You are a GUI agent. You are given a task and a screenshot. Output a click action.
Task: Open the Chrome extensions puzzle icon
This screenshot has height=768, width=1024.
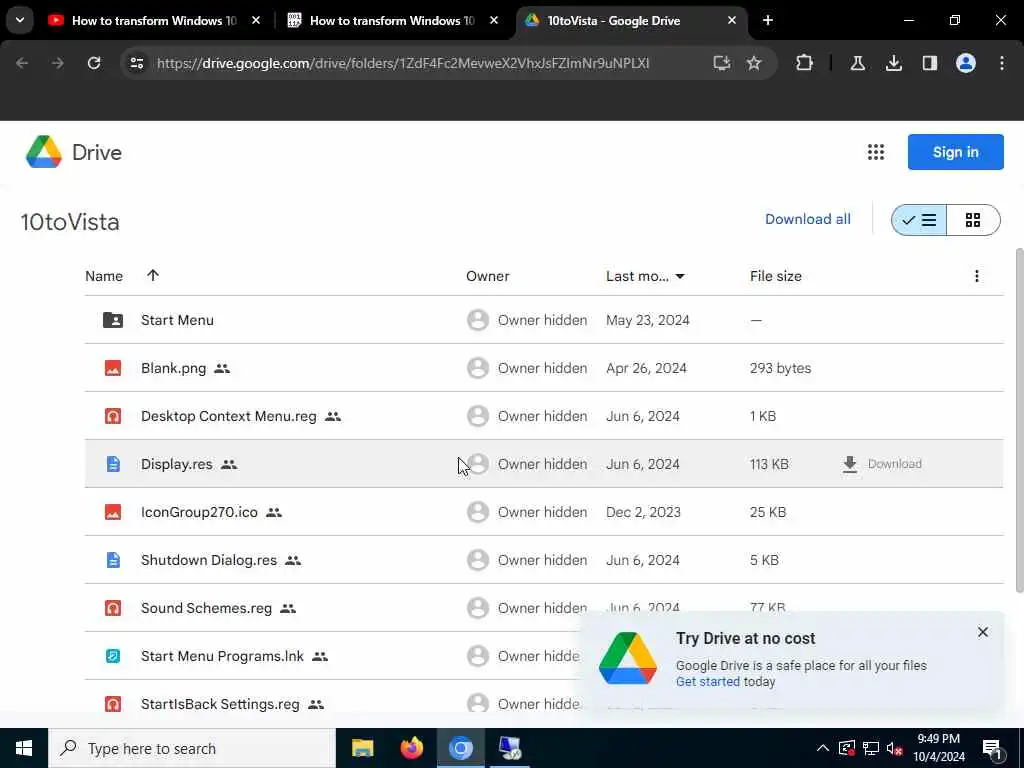coord(805,63)
